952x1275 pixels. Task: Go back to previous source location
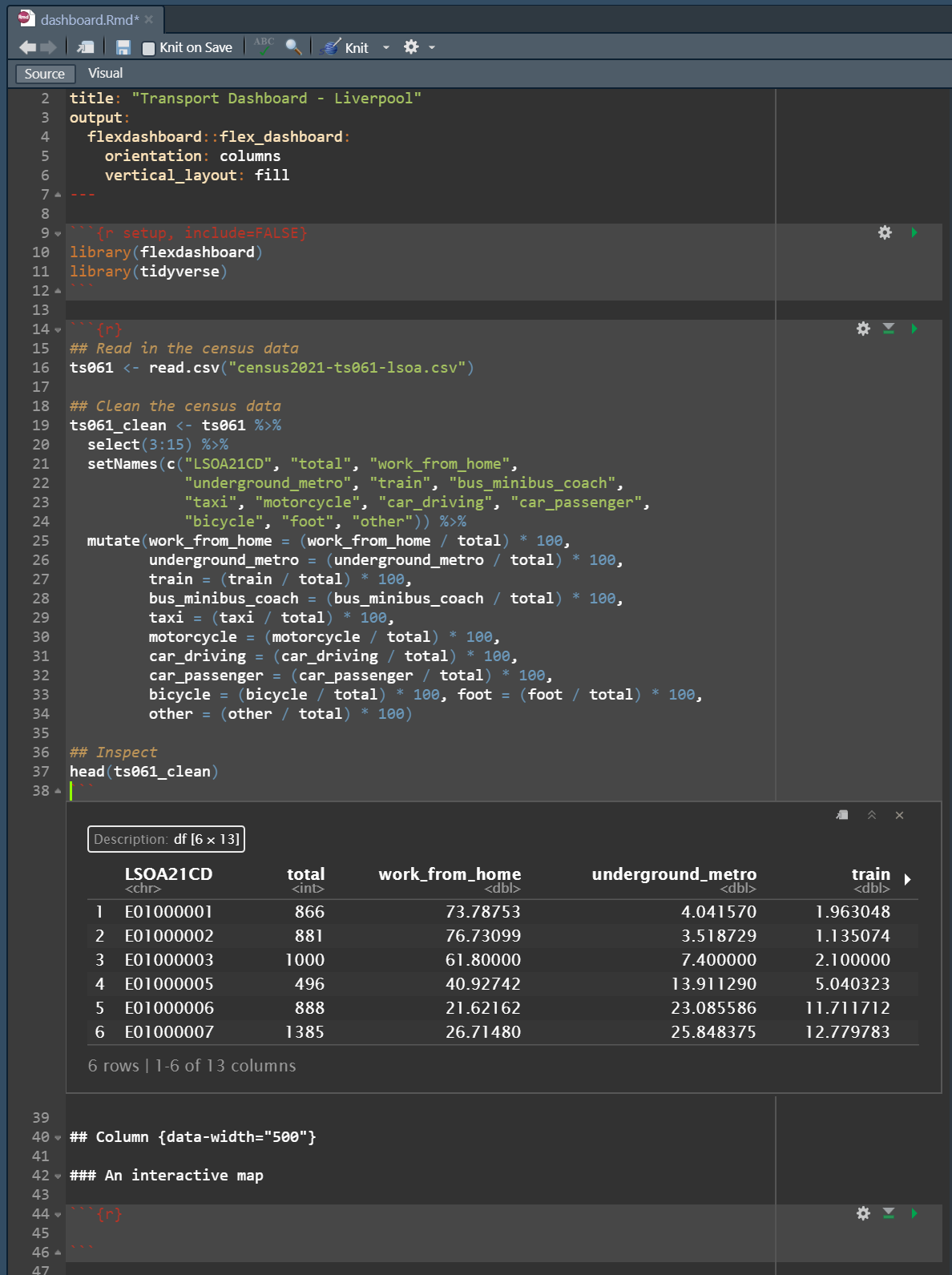(27, 47)
